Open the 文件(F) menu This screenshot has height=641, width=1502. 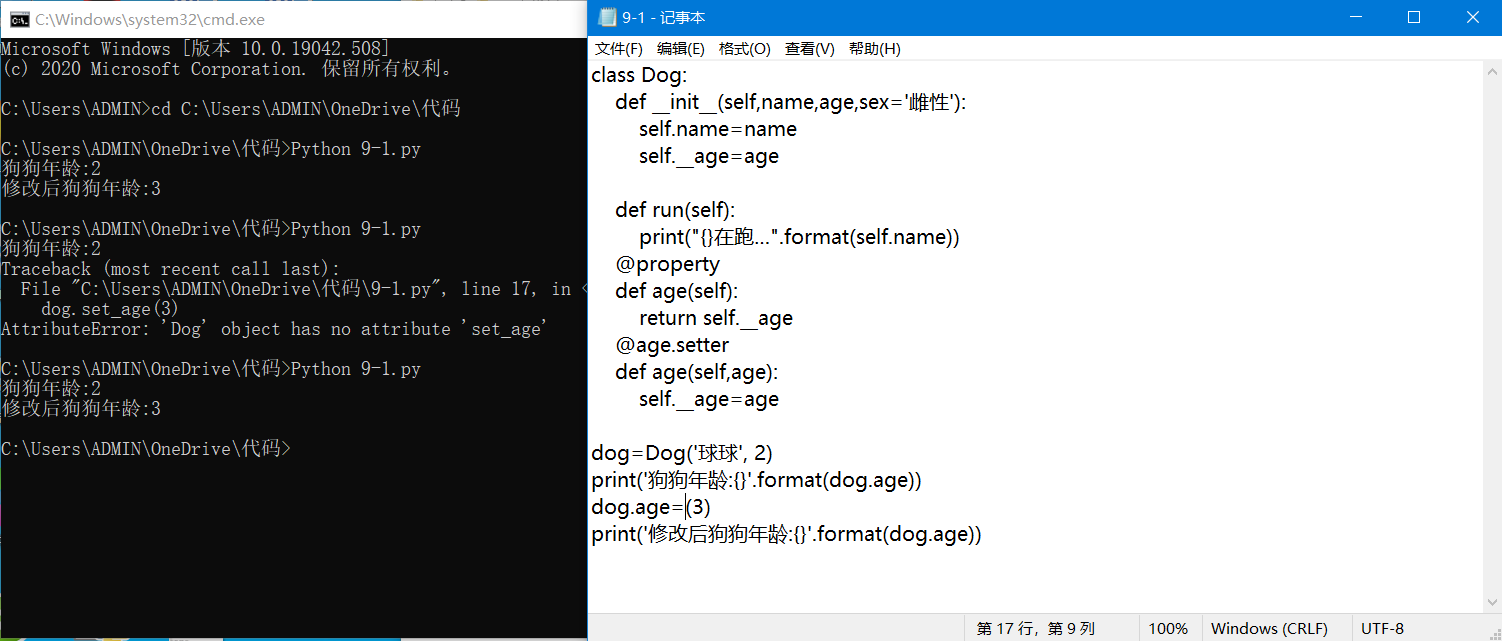tap(619, 48)
